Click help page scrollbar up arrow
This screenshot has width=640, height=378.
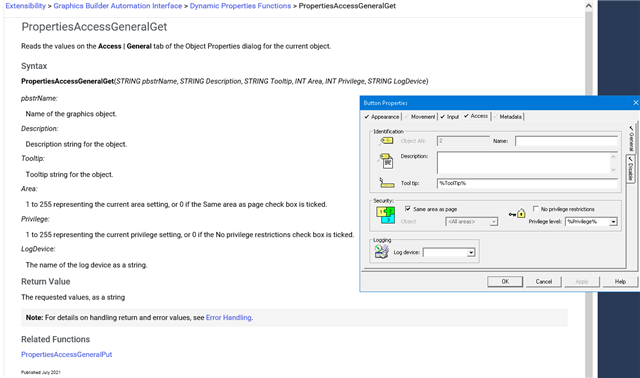[589, 6]
